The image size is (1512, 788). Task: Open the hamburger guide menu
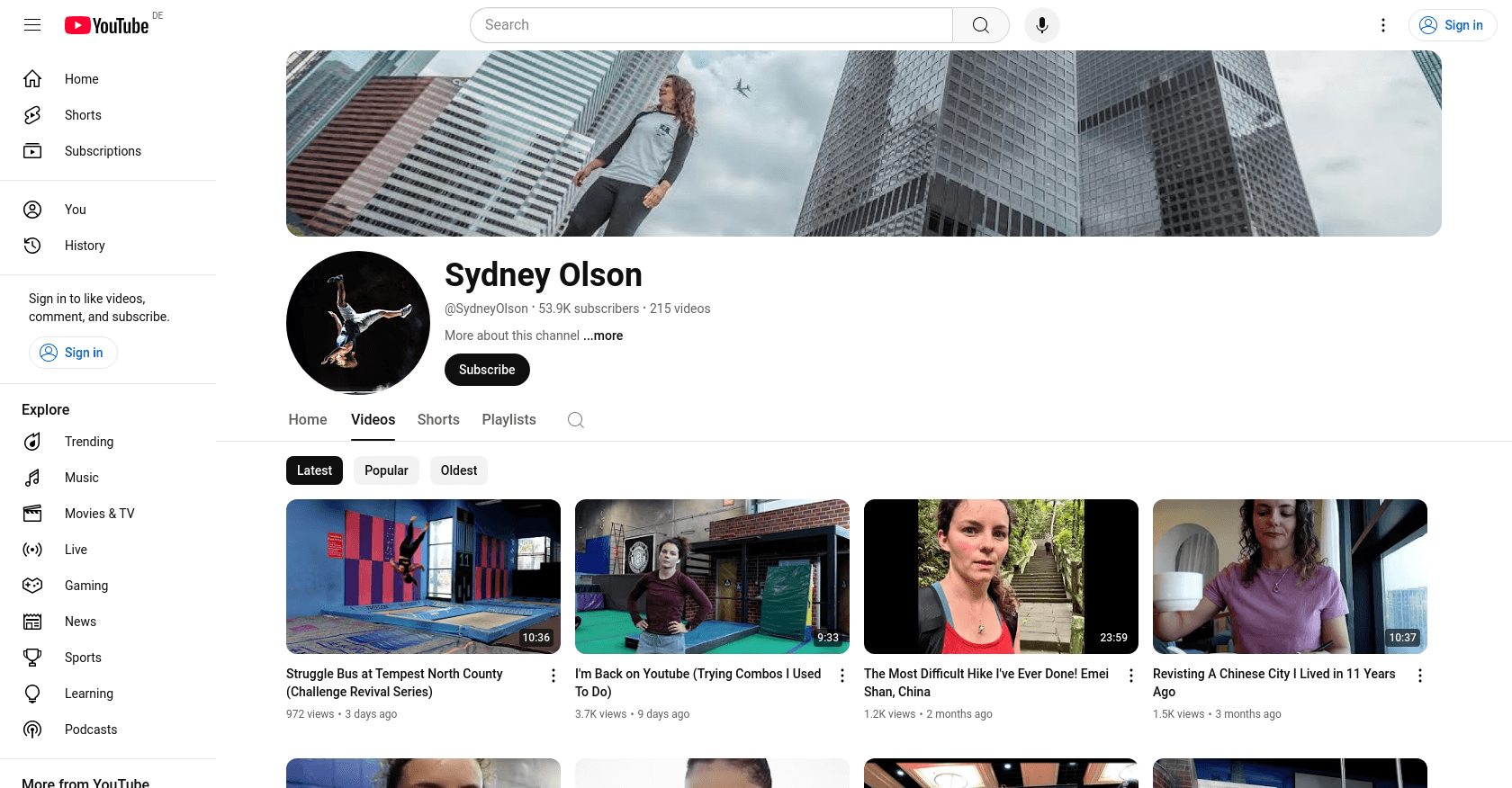(32, 25)
